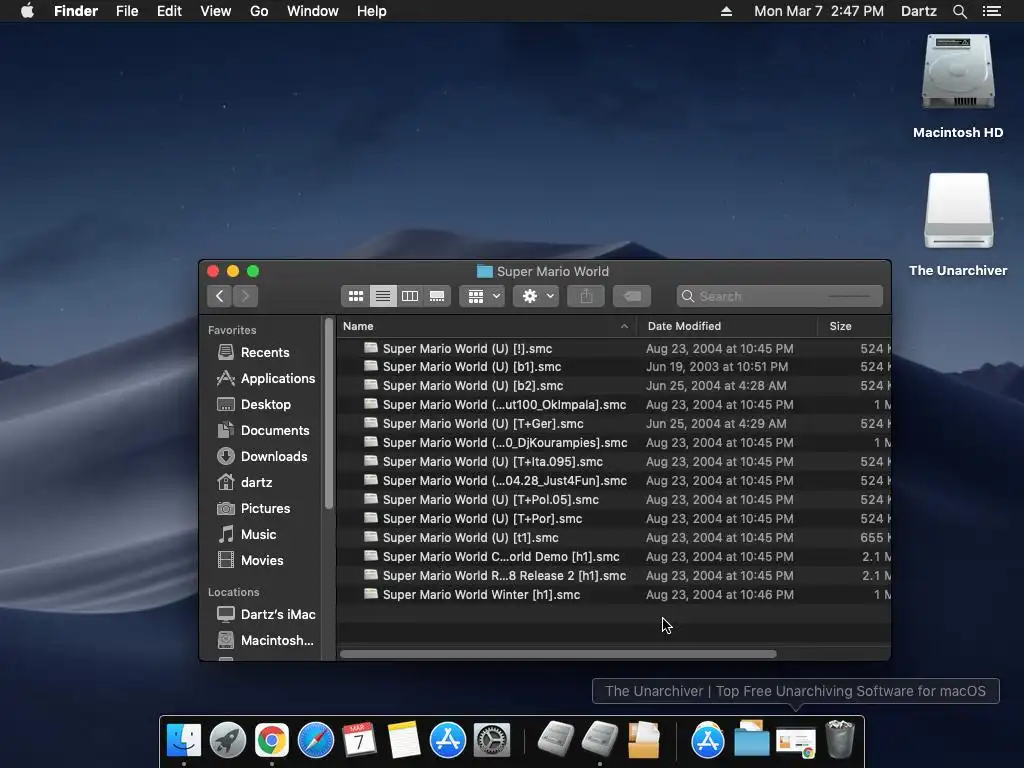Go forward with the right chevron button
1024x768 pixels.
[246, 296]
